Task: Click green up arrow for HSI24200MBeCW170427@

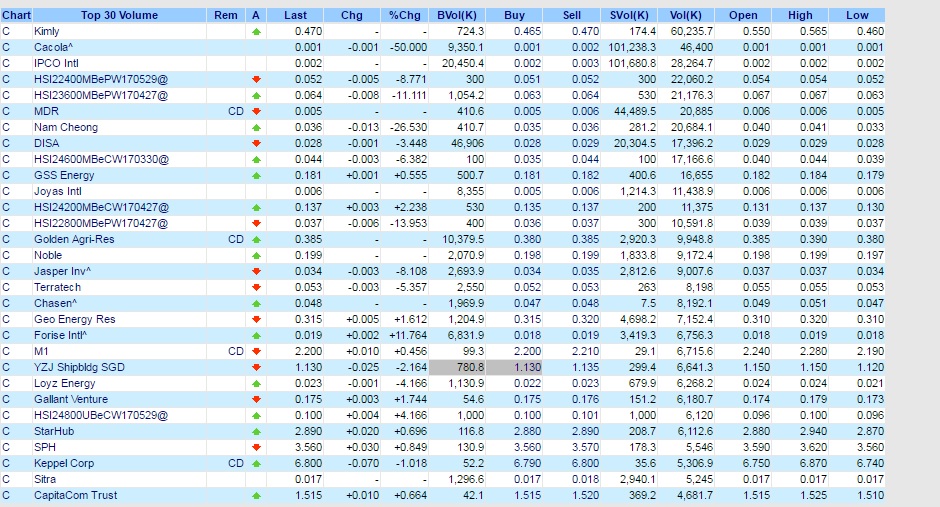Action: tap(256, 208)
